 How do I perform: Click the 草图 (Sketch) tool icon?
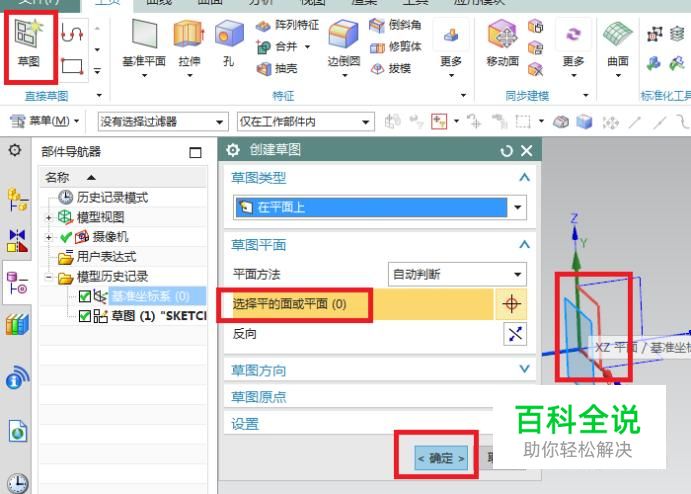click(x=29, y=34)
